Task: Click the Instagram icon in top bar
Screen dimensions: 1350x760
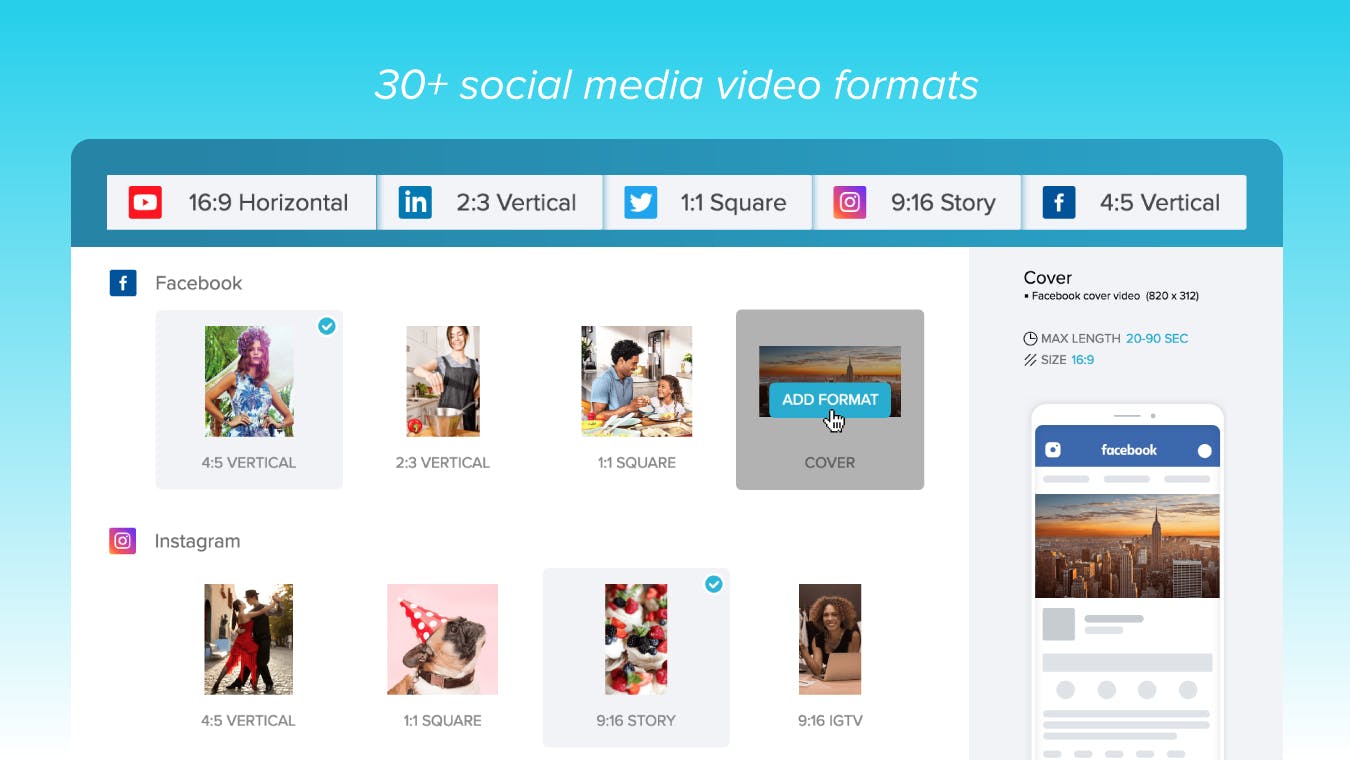Action: 850,203
